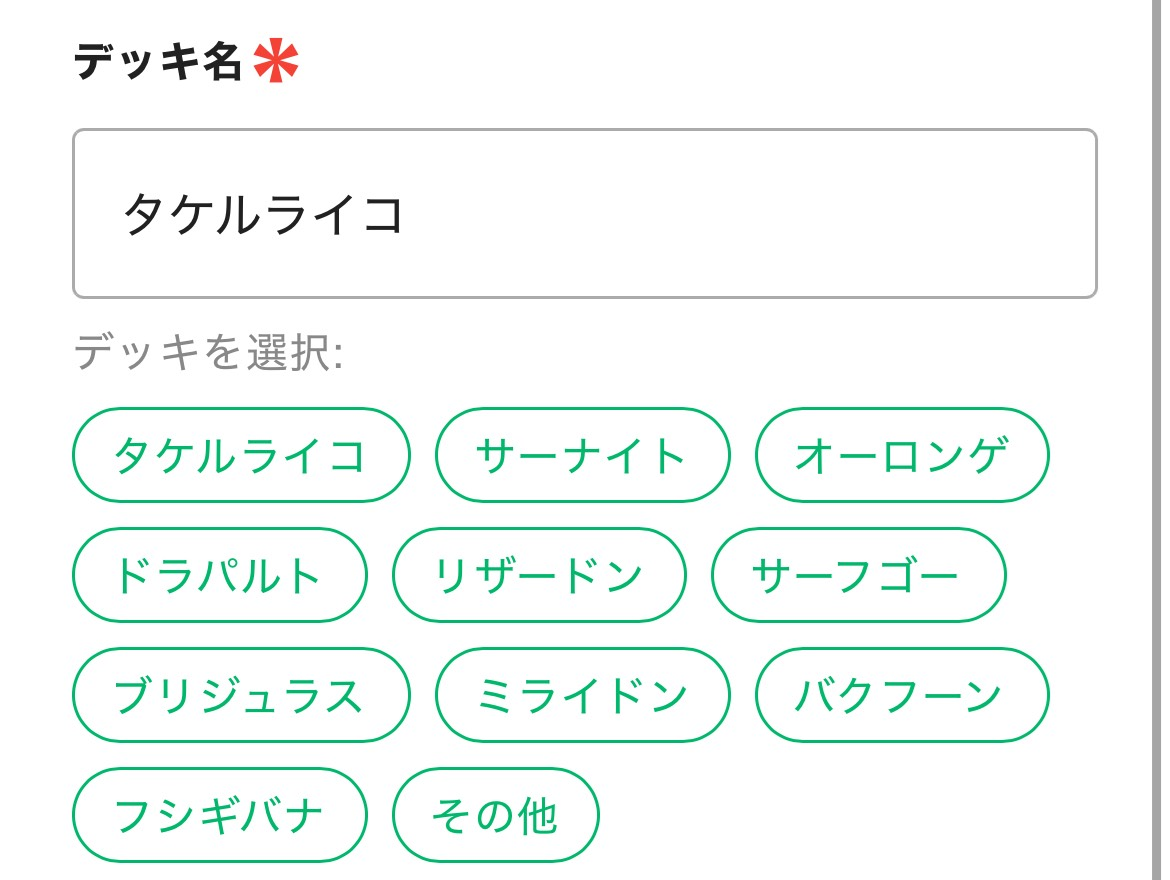Click the red required asterisk
1170x880 pixels.
point(275,62)
